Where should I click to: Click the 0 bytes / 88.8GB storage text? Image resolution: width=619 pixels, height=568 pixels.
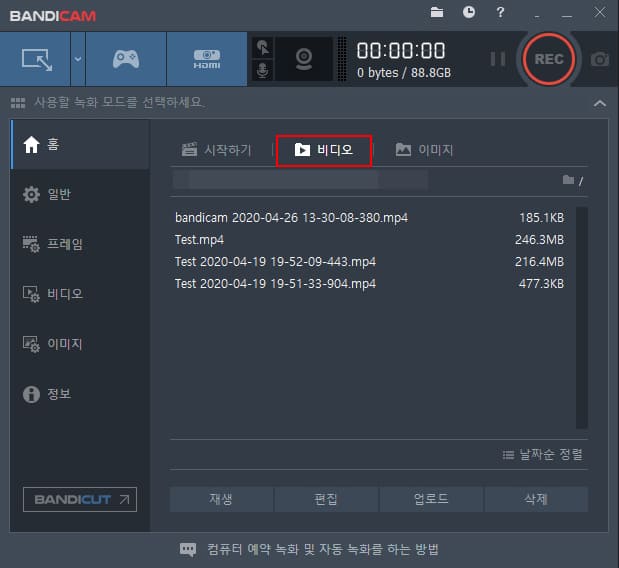[404, 73]
